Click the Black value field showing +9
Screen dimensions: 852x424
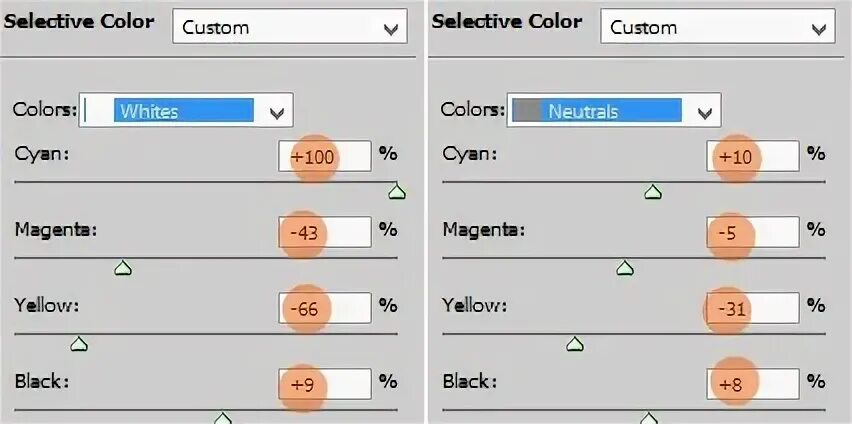(x=325, y=384)
